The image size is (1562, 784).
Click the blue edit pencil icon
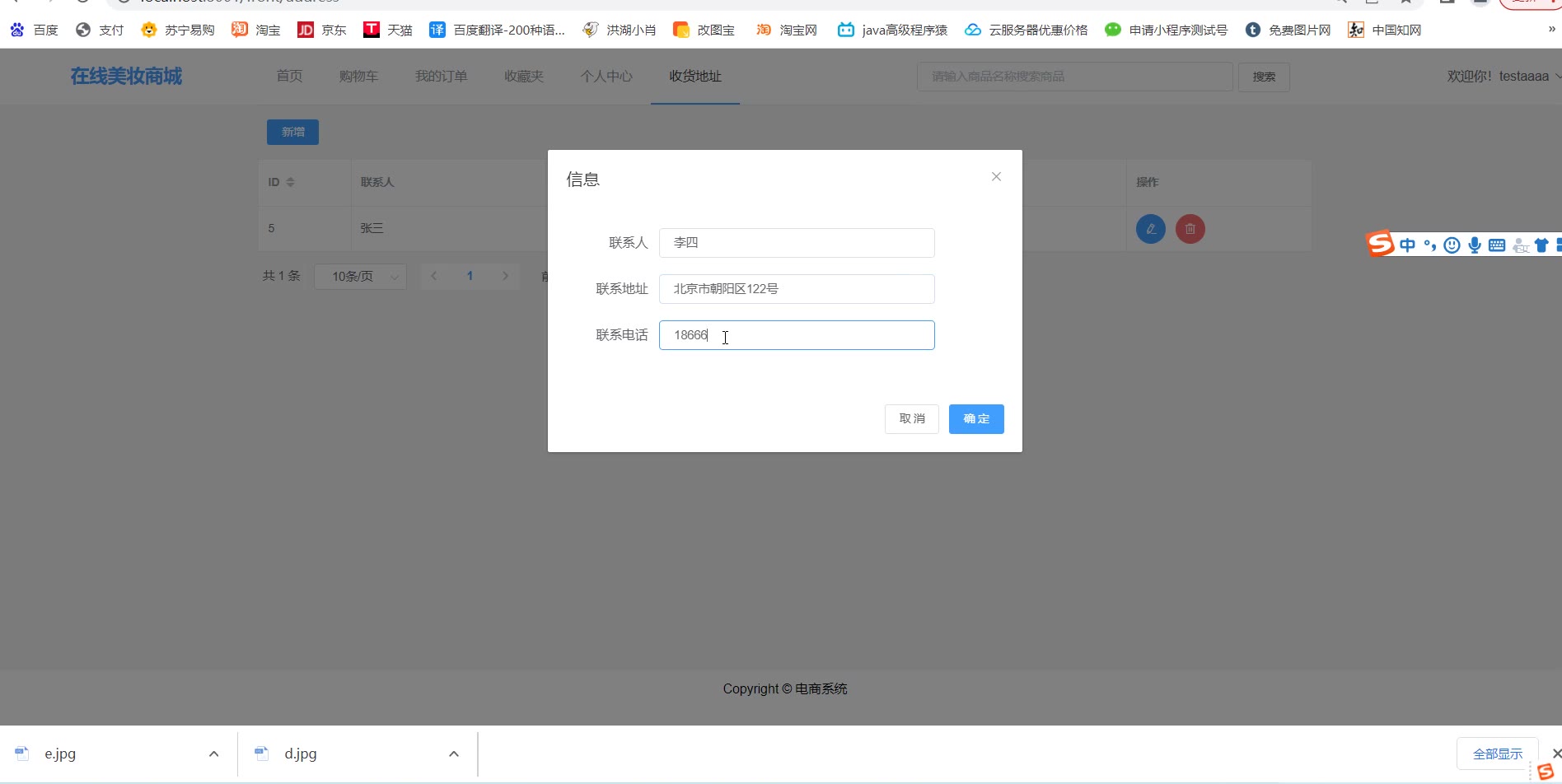click(1150, 229)
